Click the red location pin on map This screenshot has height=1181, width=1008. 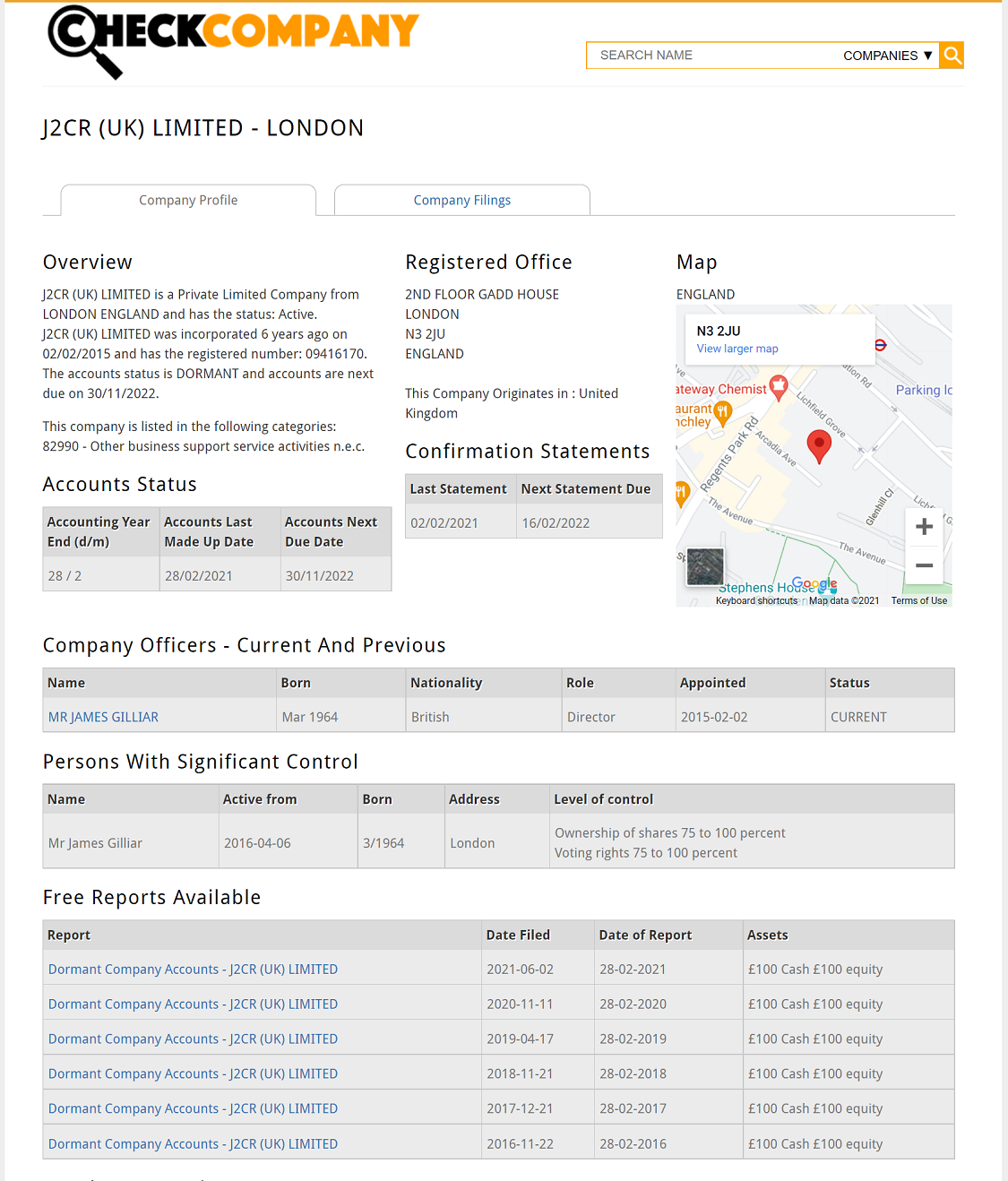click(819, 445)
